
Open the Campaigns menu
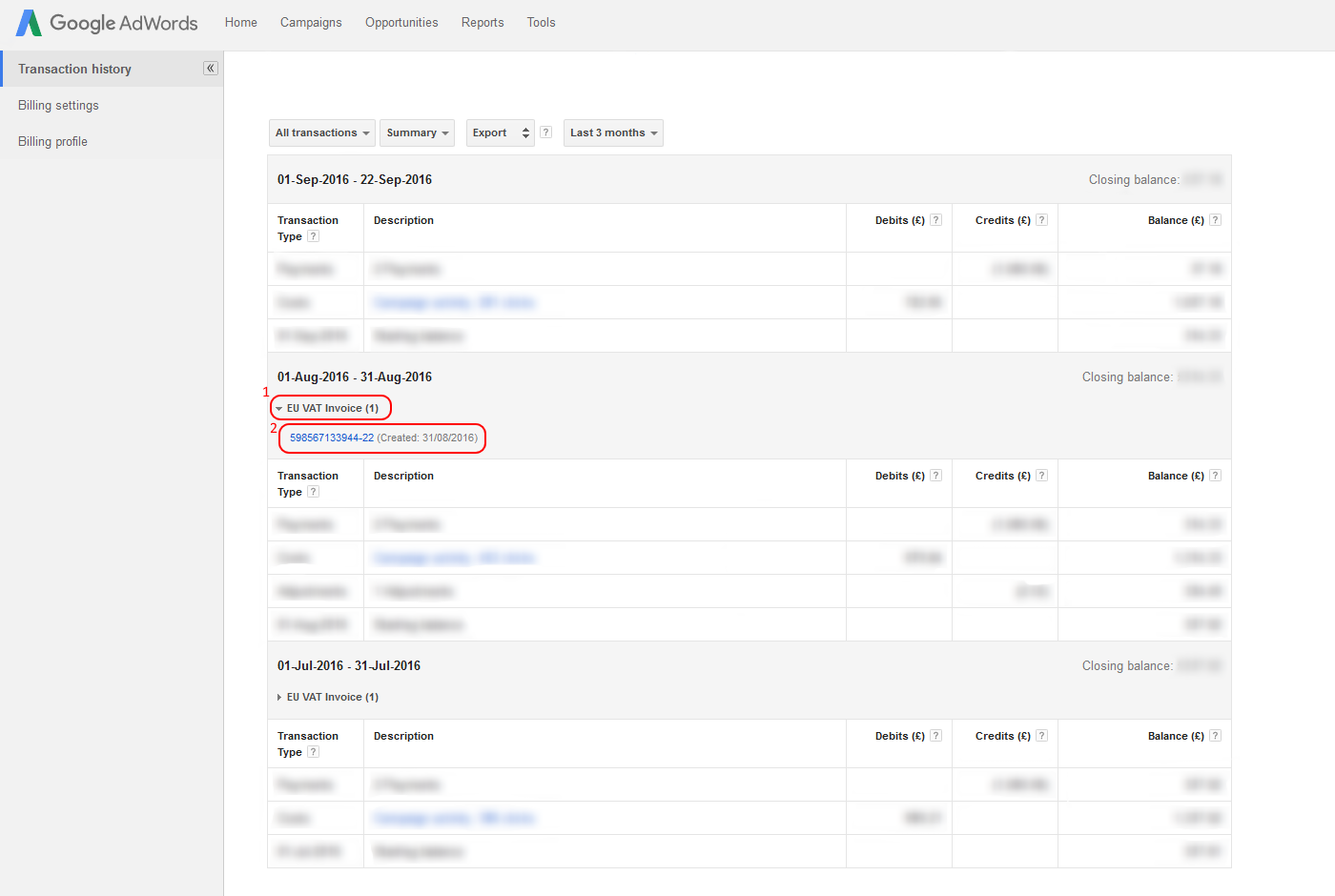[x=311, y=22]
